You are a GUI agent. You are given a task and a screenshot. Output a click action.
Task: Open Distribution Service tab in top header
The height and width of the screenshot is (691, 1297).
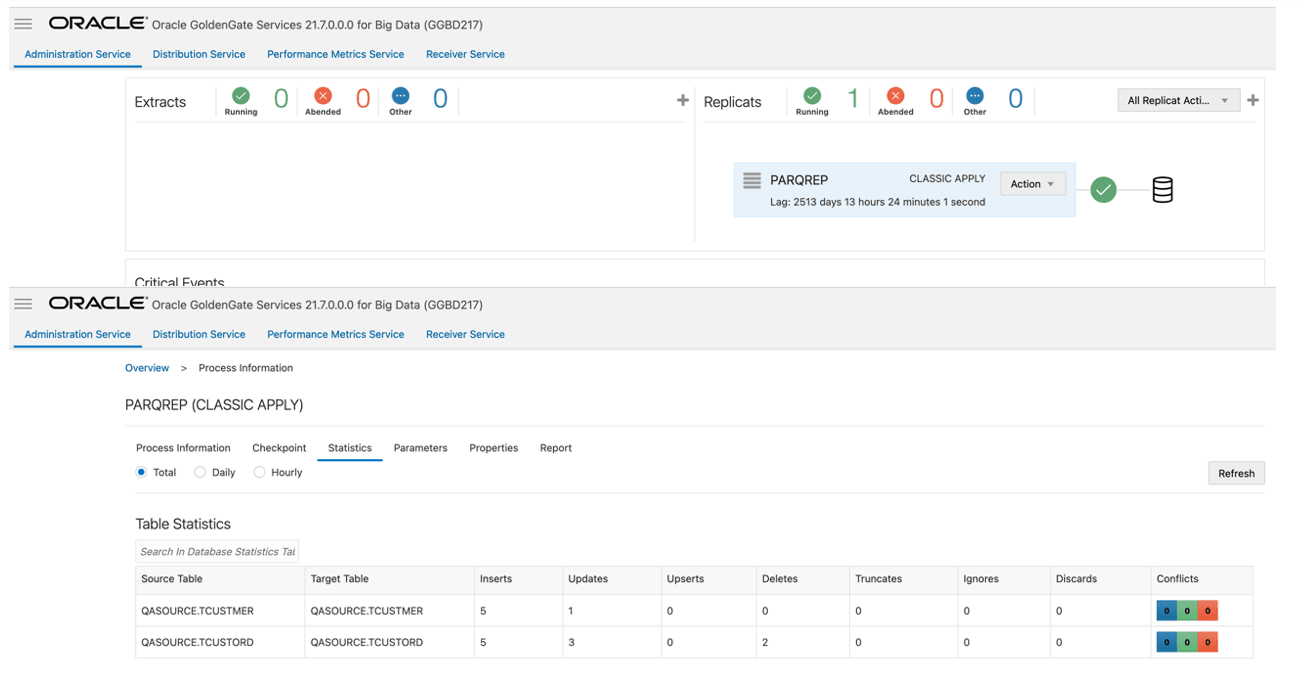(x=199, y=54)
